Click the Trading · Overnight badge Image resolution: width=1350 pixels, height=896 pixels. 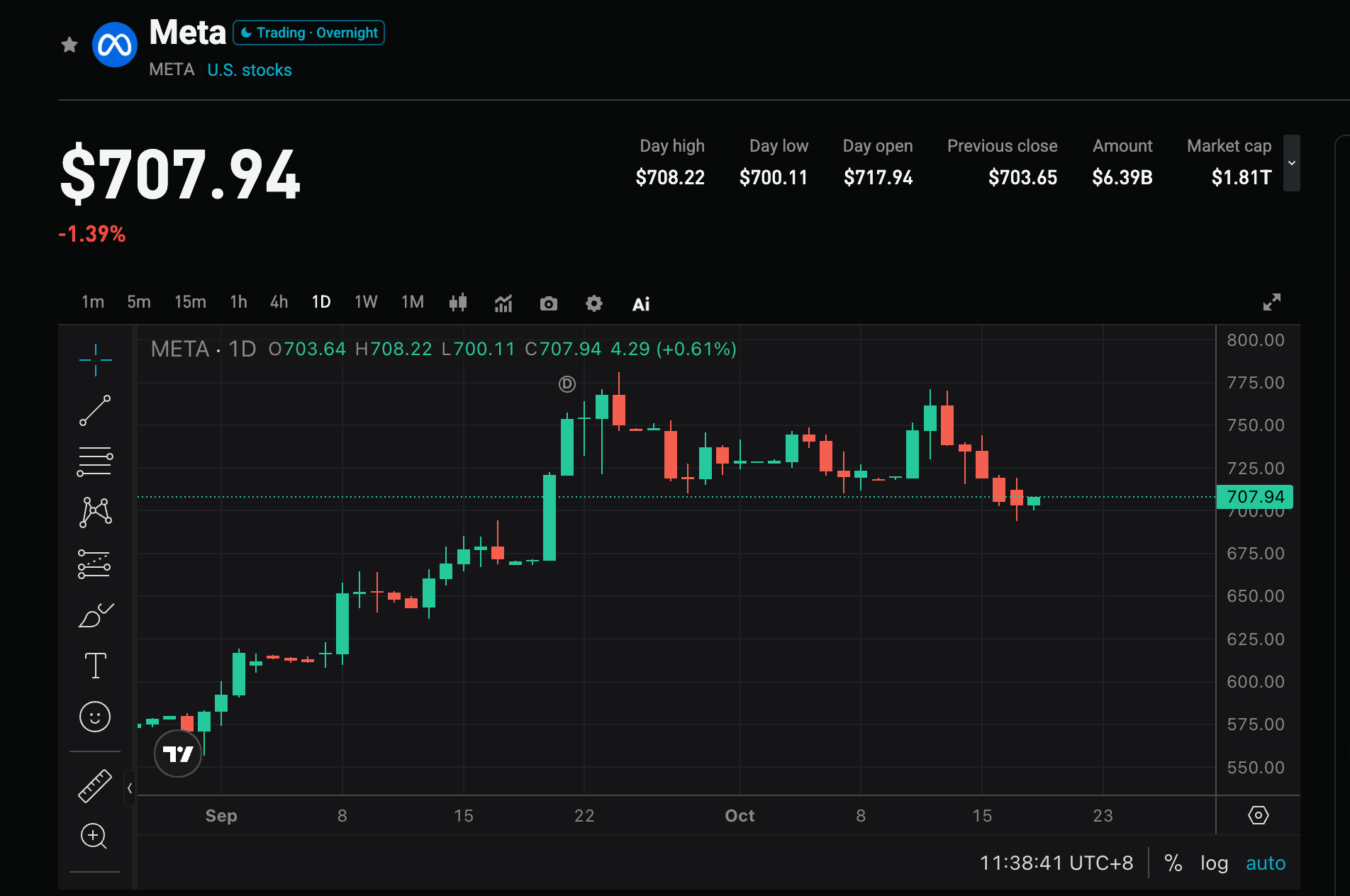pos(309,33)
